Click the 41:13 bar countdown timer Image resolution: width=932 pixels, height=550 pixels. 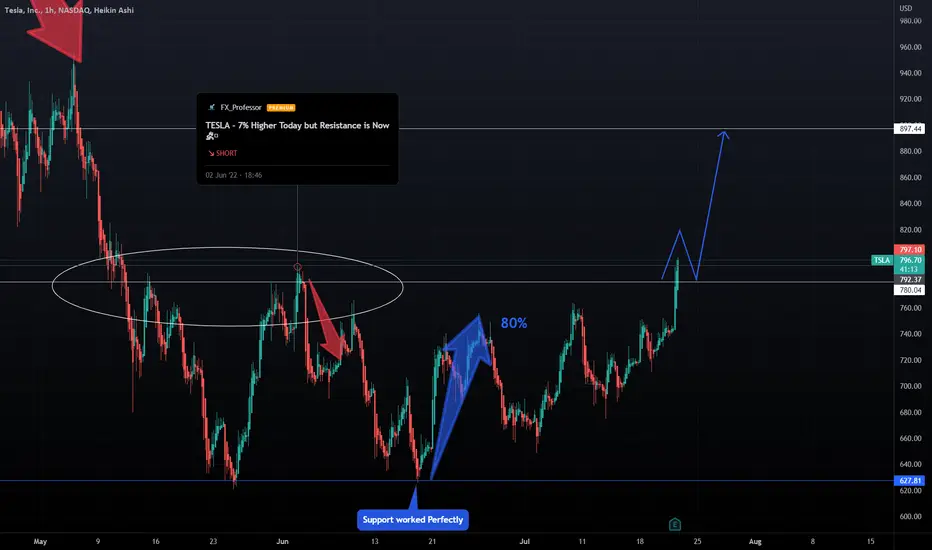[x=909, y=269]
